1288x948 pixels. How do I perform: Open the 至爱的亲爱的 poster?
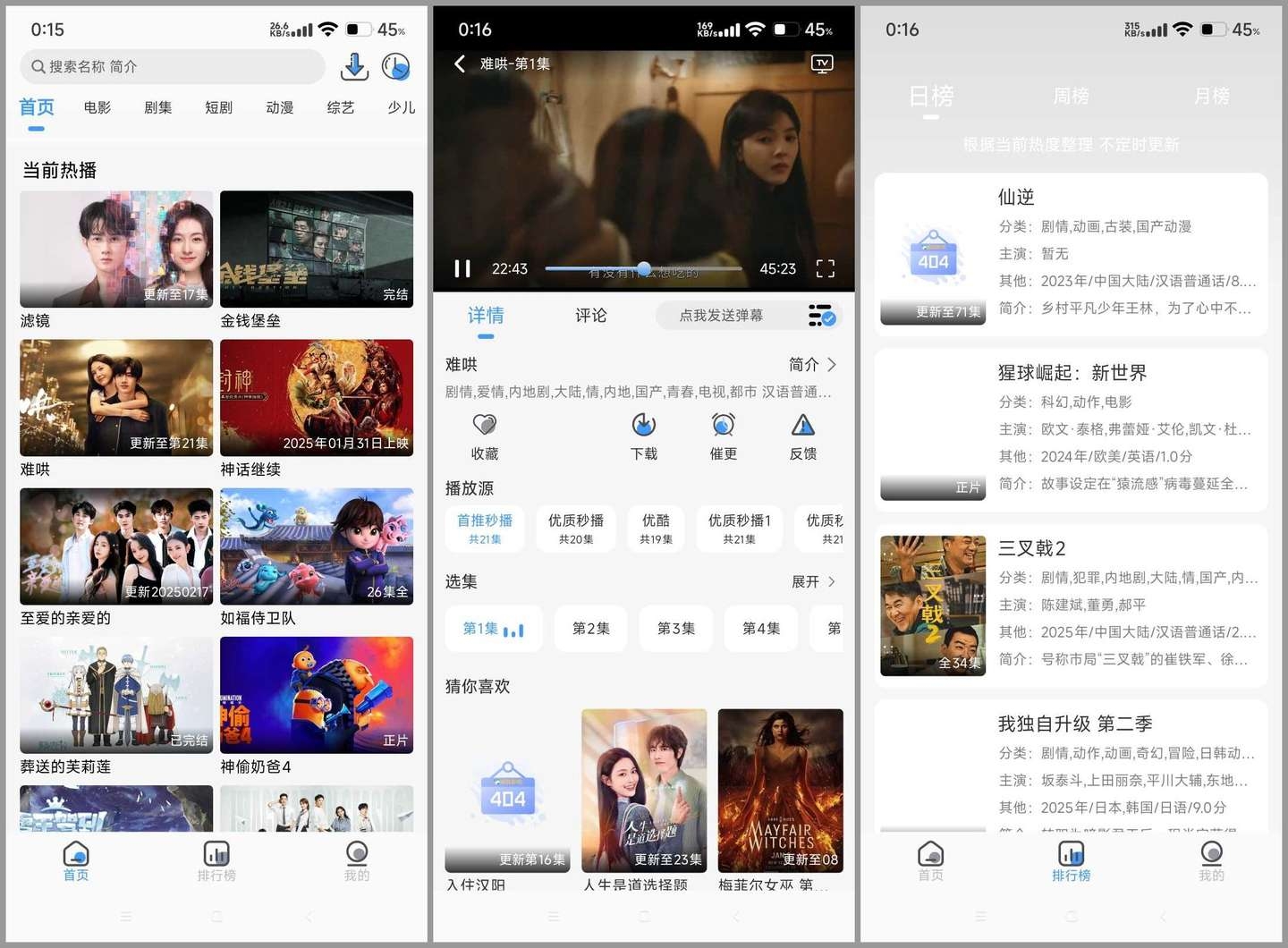click(116, 546)
